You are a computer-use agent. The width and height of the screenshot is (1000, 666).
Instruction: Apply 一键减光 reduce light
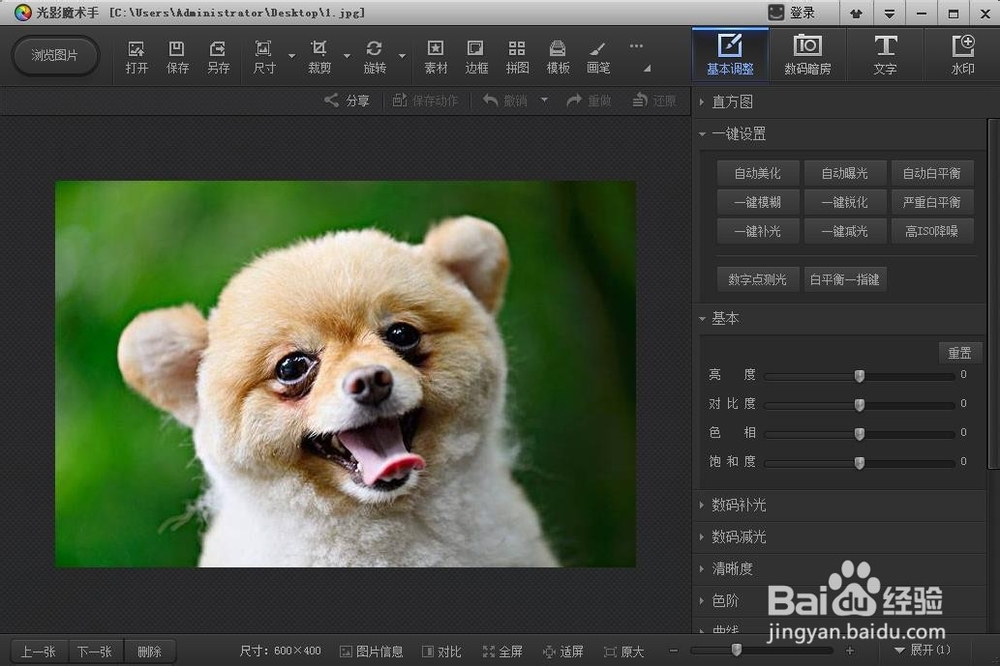(x=845, y=232)
